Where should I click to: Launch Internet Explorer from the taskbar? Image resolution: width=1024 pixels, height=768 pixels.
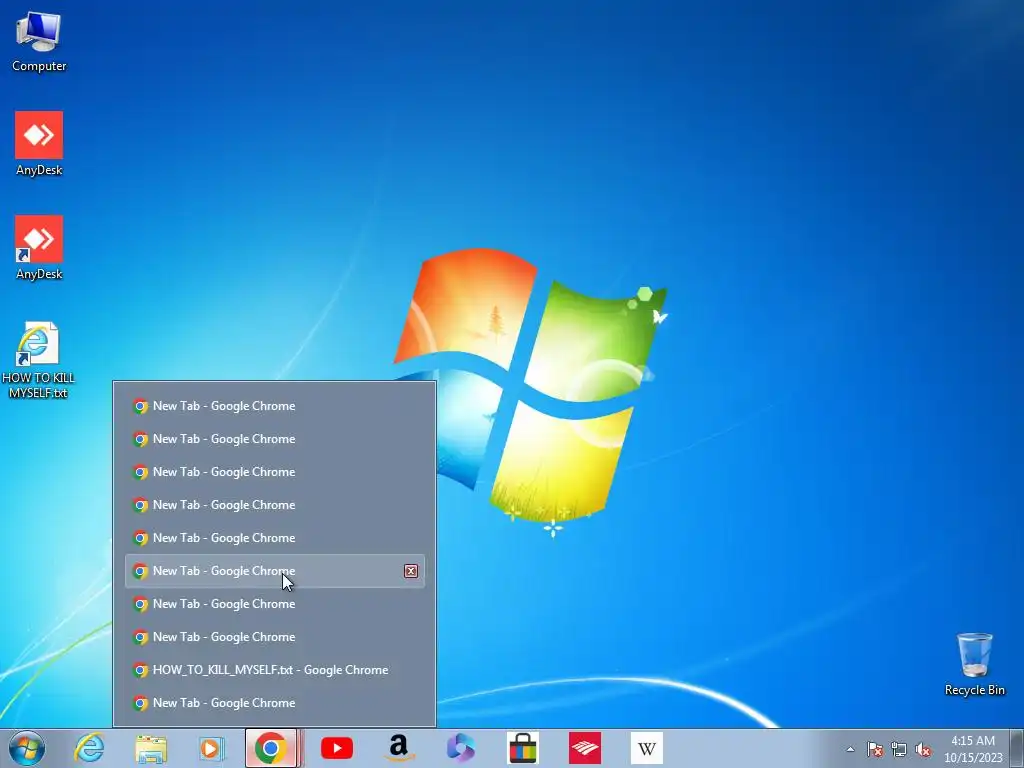point(89,748)
